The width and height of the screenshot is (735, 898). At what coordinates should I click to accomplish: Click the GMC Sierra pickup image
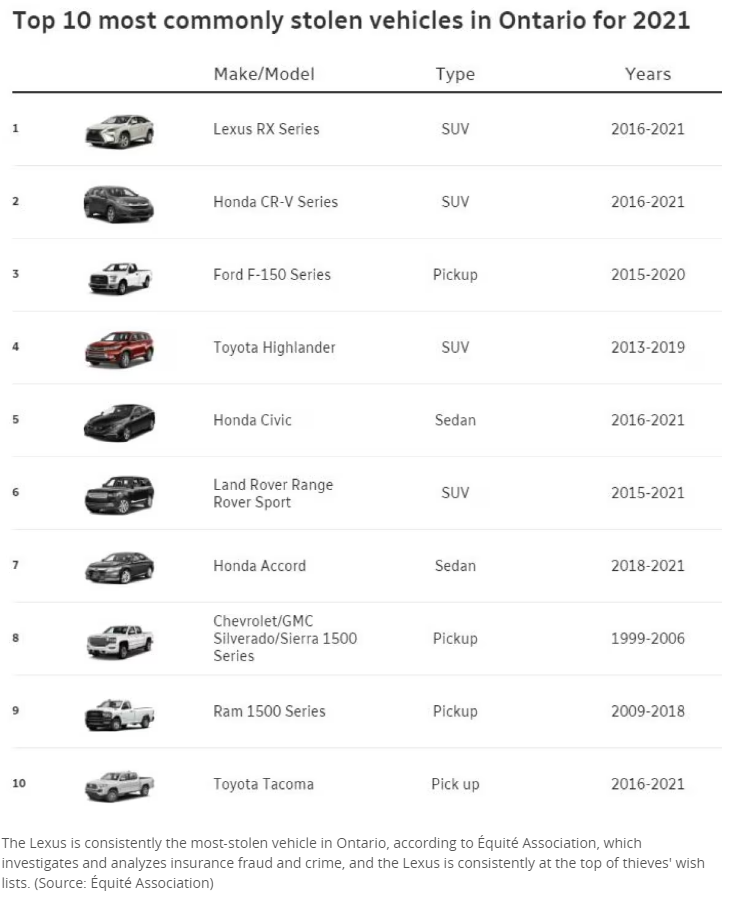click(x=120, y=641)
